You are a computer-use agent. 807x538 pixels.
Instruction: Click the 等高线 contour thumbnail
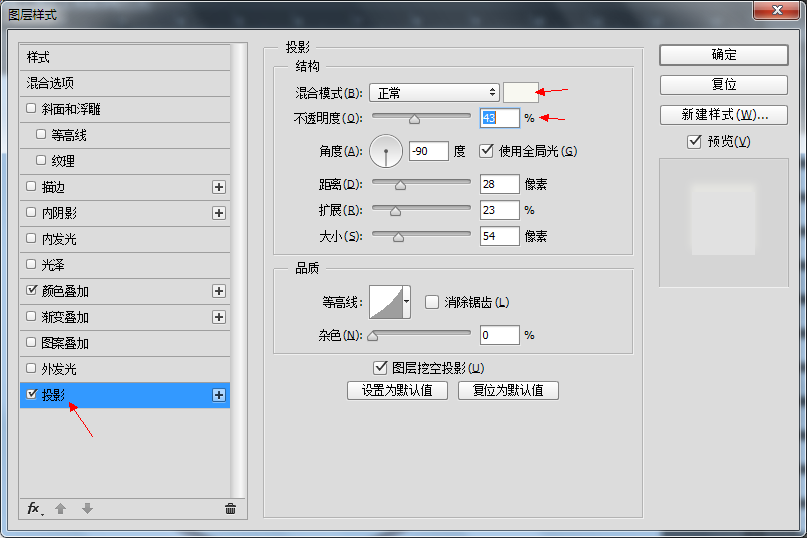[386, 302]
